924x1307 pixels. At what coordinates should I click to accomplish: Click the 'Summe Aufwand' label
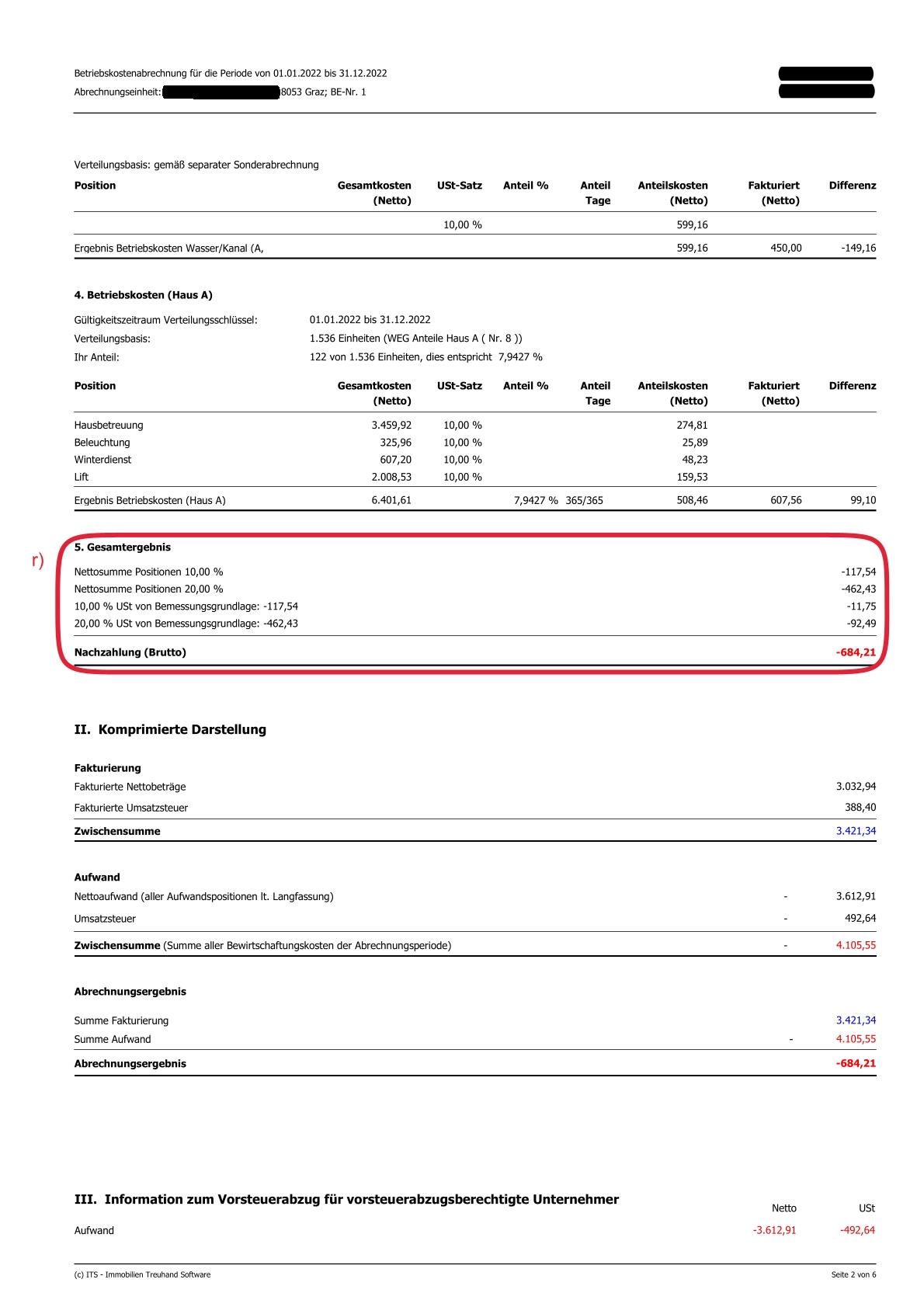(113, 1039)
